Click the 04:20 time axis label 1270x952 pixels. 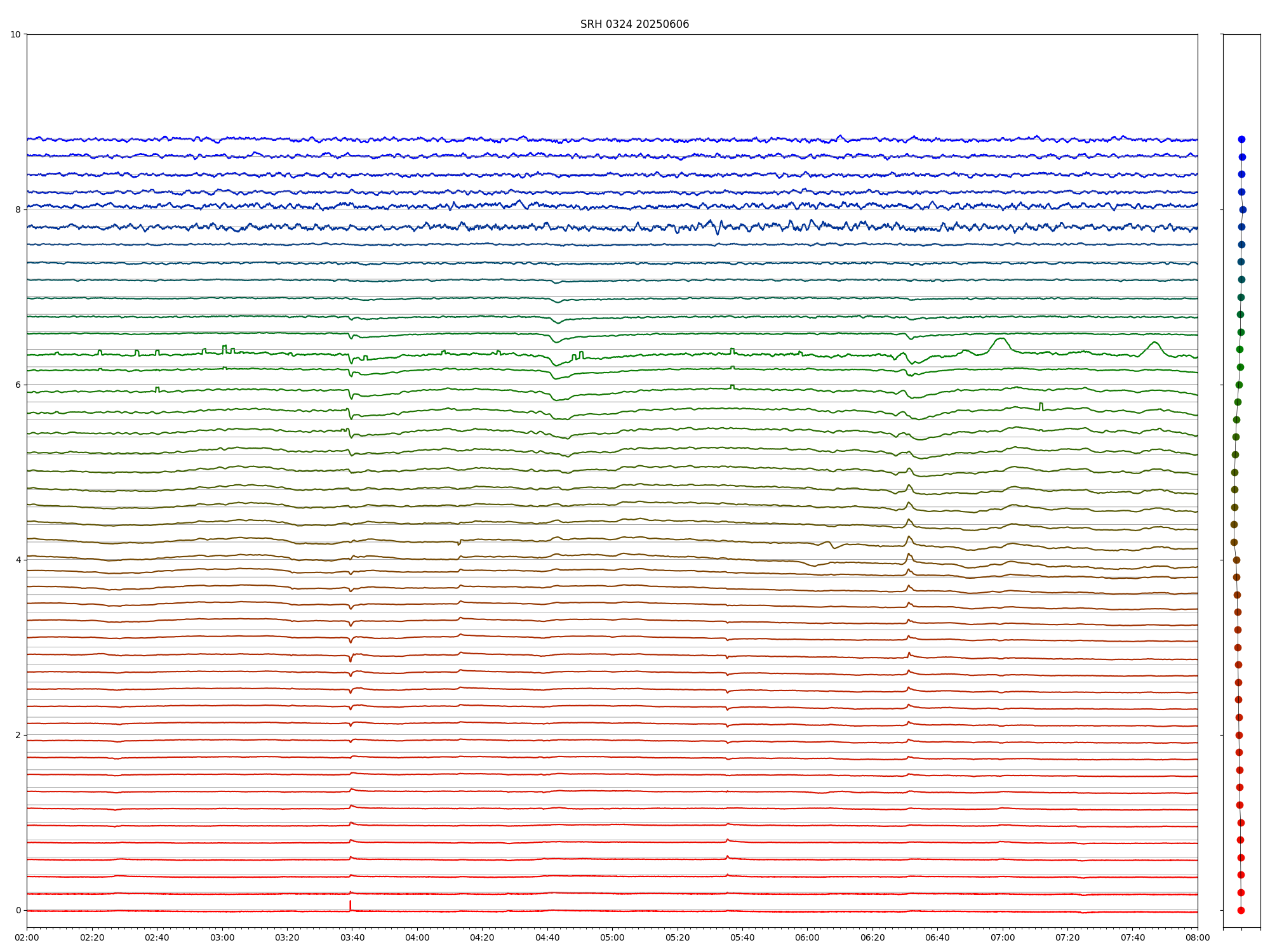pos(482,937)
